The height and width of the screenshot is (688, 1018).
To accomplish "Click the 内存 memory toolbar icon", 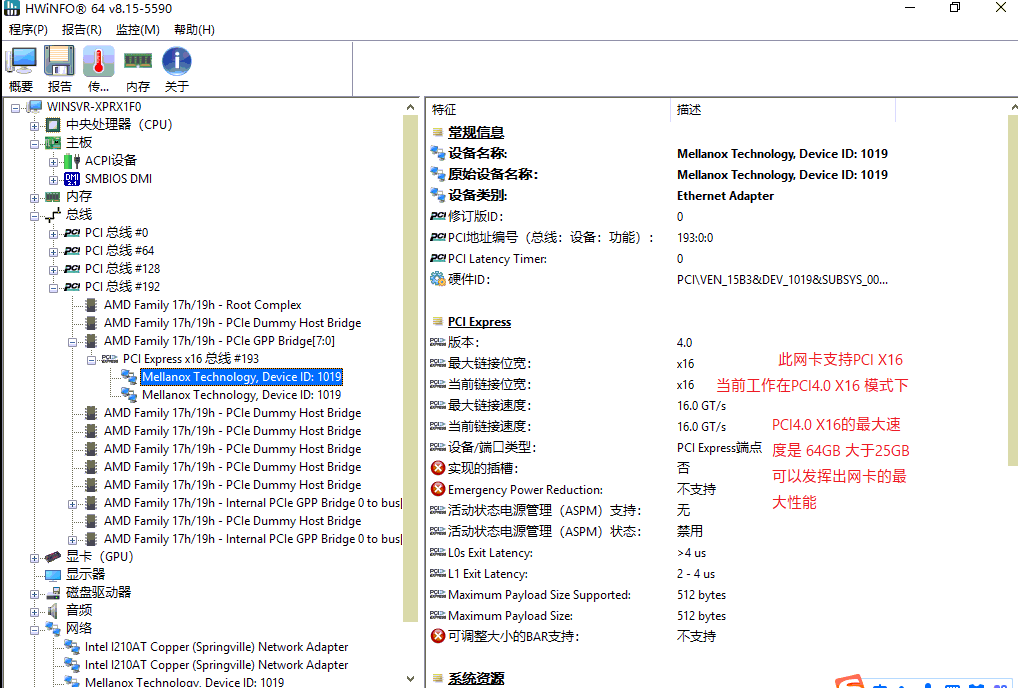I will 138,62.
